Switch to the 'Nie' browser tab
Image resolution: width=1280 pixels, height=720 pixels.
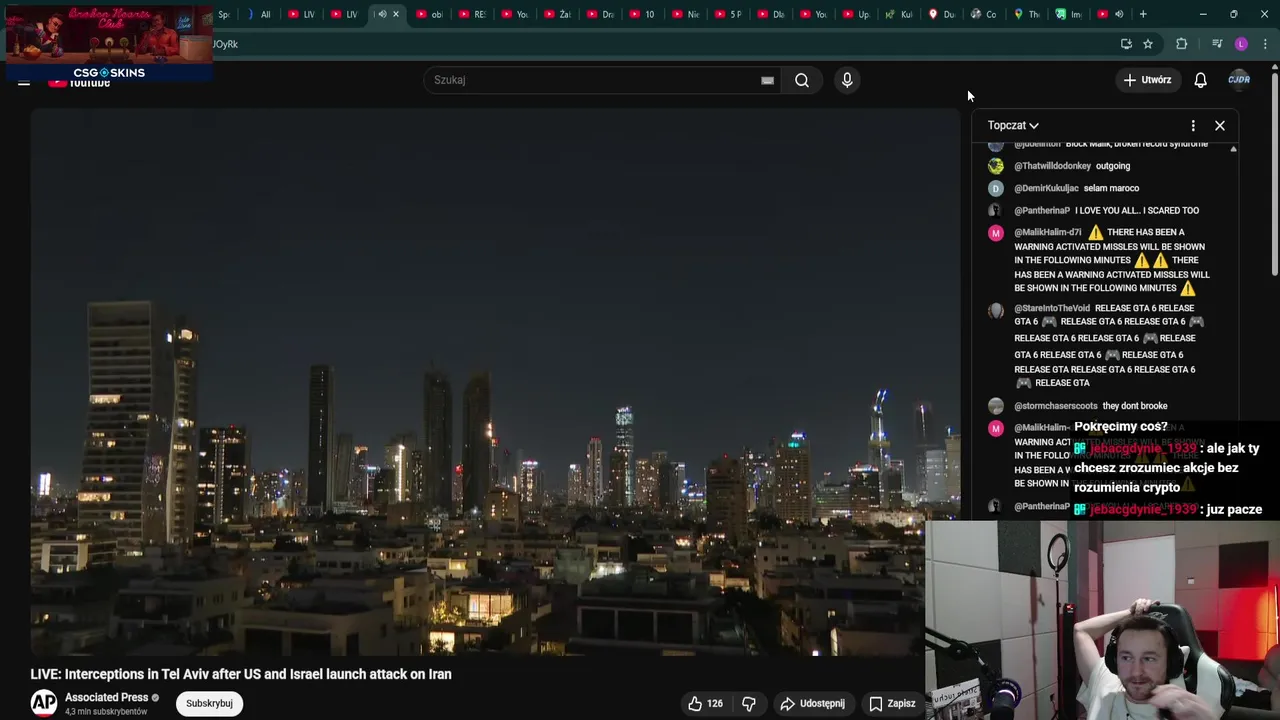pos(686,14)
